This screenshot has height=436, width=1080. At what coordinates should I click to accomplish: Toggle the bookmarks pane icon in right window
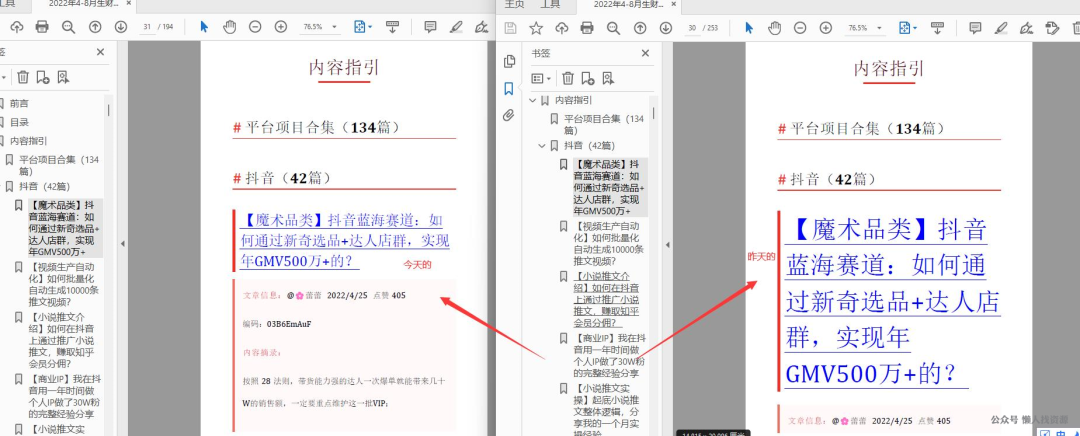(508, 88)
